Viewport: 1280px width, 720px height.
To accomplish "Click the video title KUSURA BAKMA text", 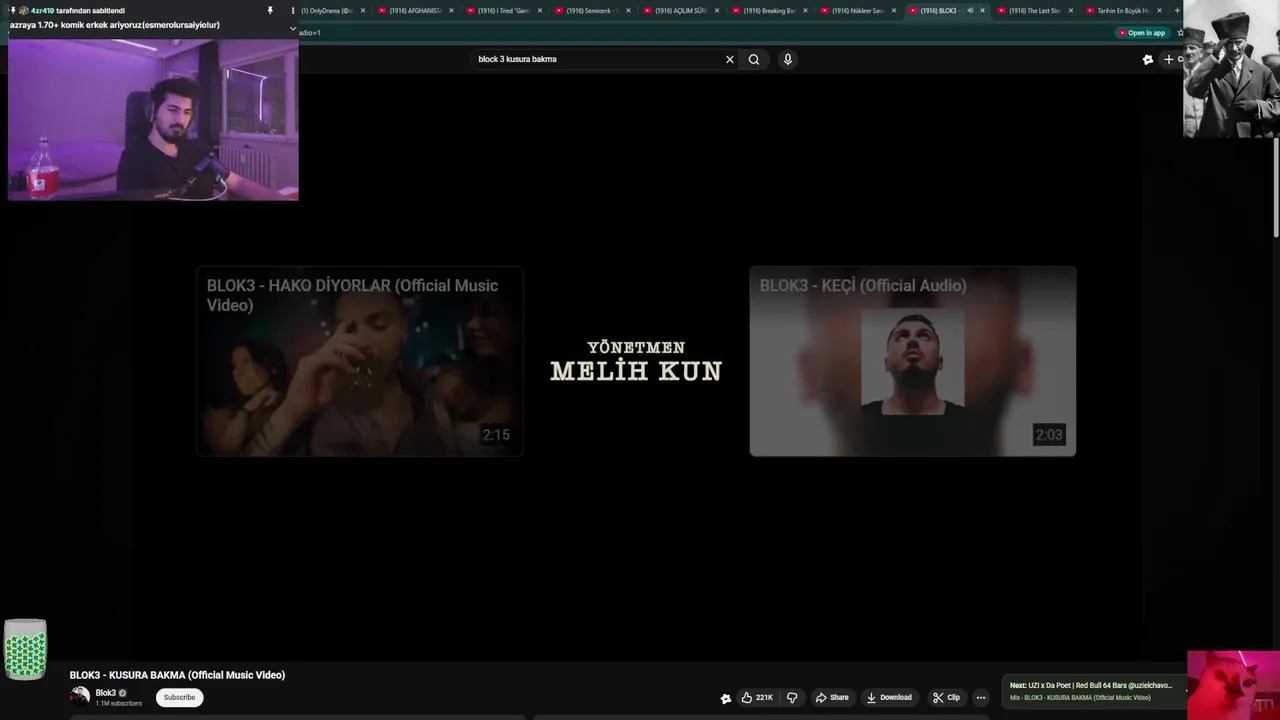I will pos(177,675).
